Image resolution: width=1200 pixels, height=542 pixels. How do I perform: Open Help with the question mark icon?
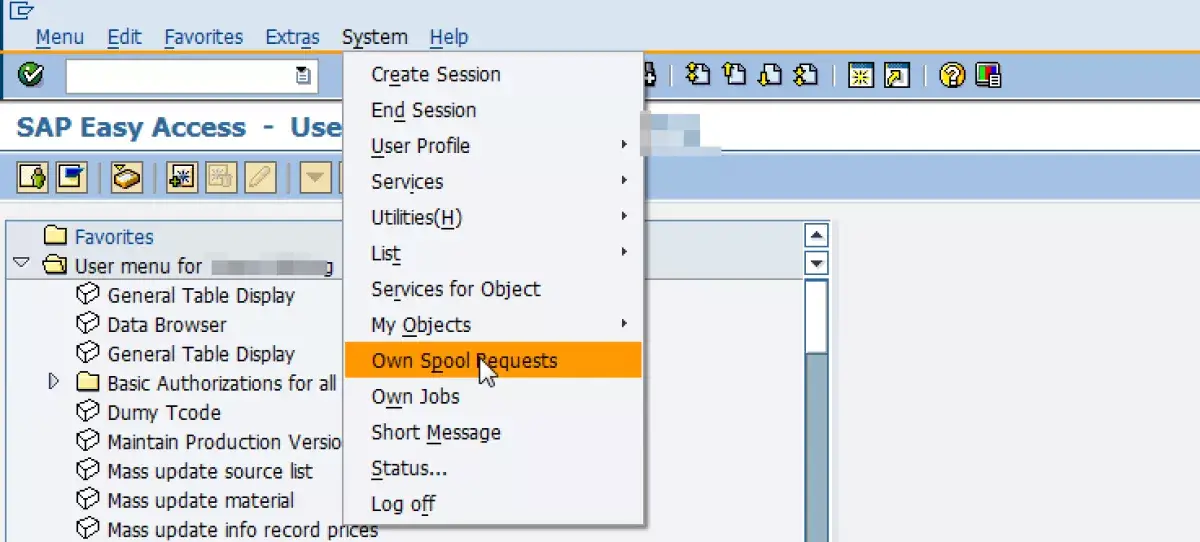(x=952, y=75)
